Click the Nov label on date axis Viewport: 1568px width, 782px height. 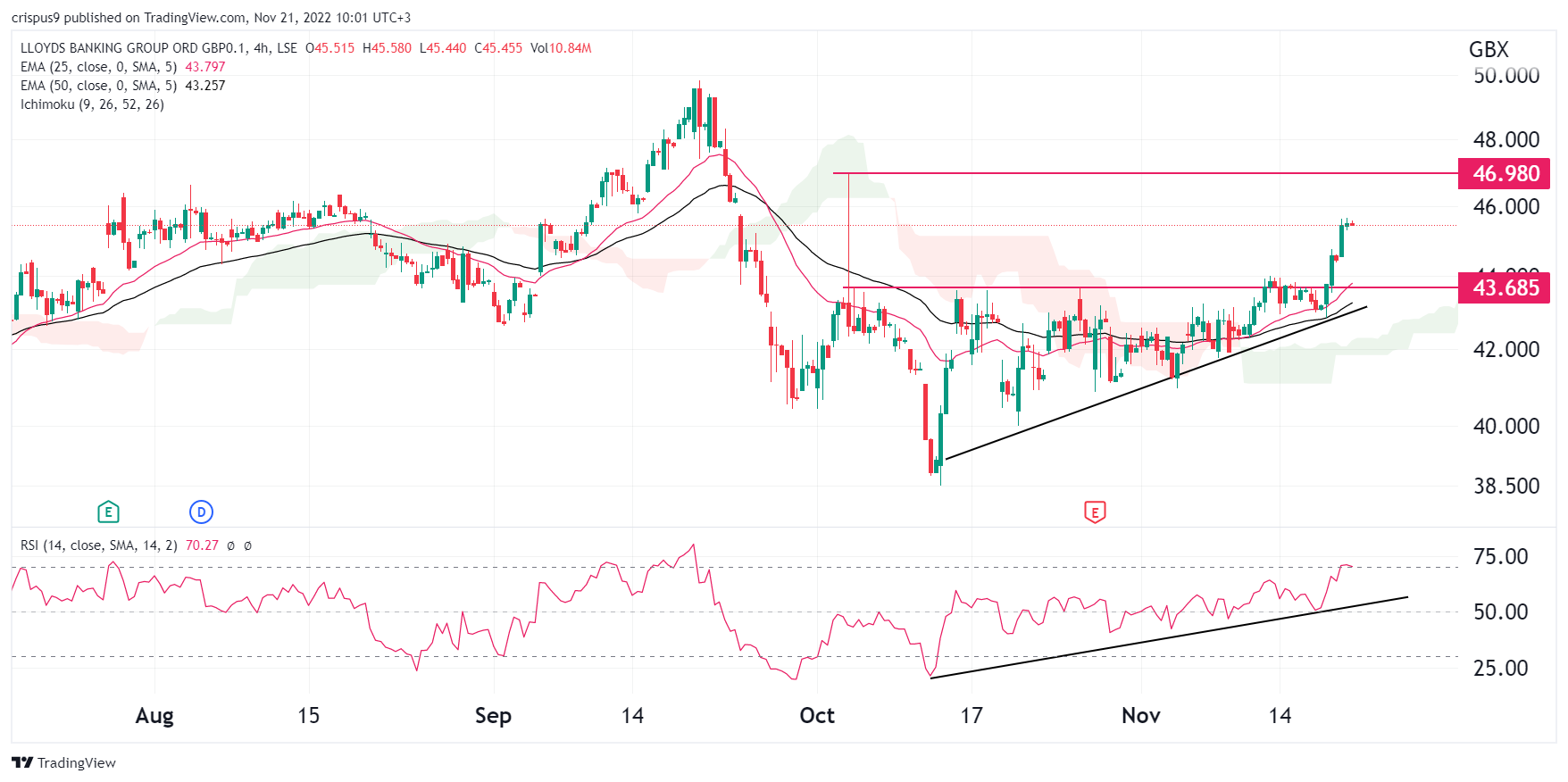[1140, 716]
